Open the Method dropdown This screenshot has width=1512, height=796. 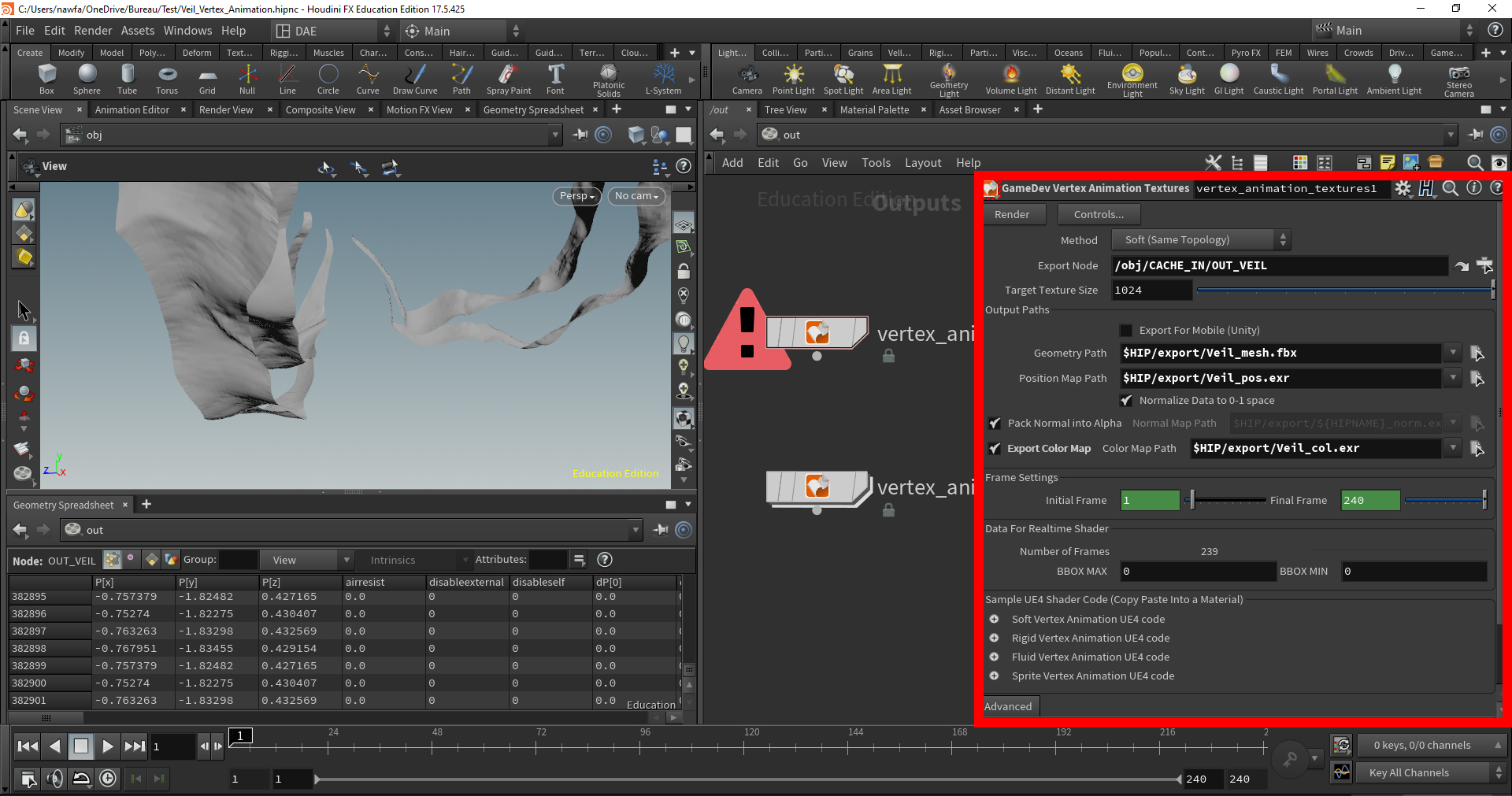tap(1201, 240)
